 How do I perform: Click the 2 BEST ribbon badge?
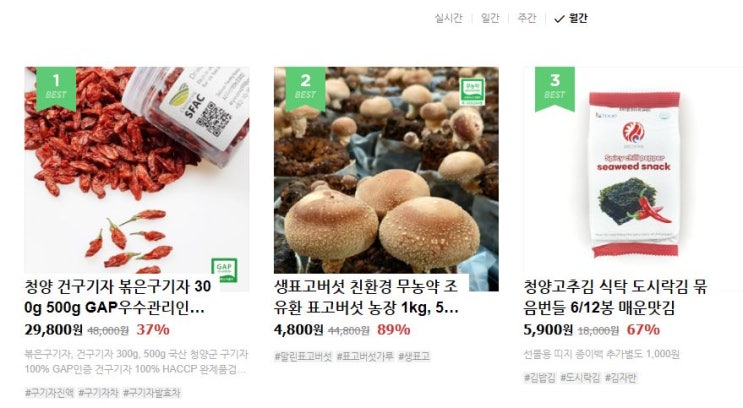pos(305,89)
